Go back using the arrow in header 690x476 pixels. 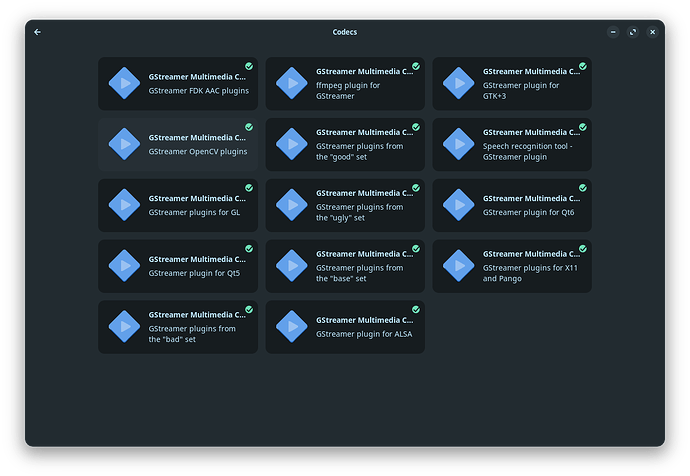37,32
